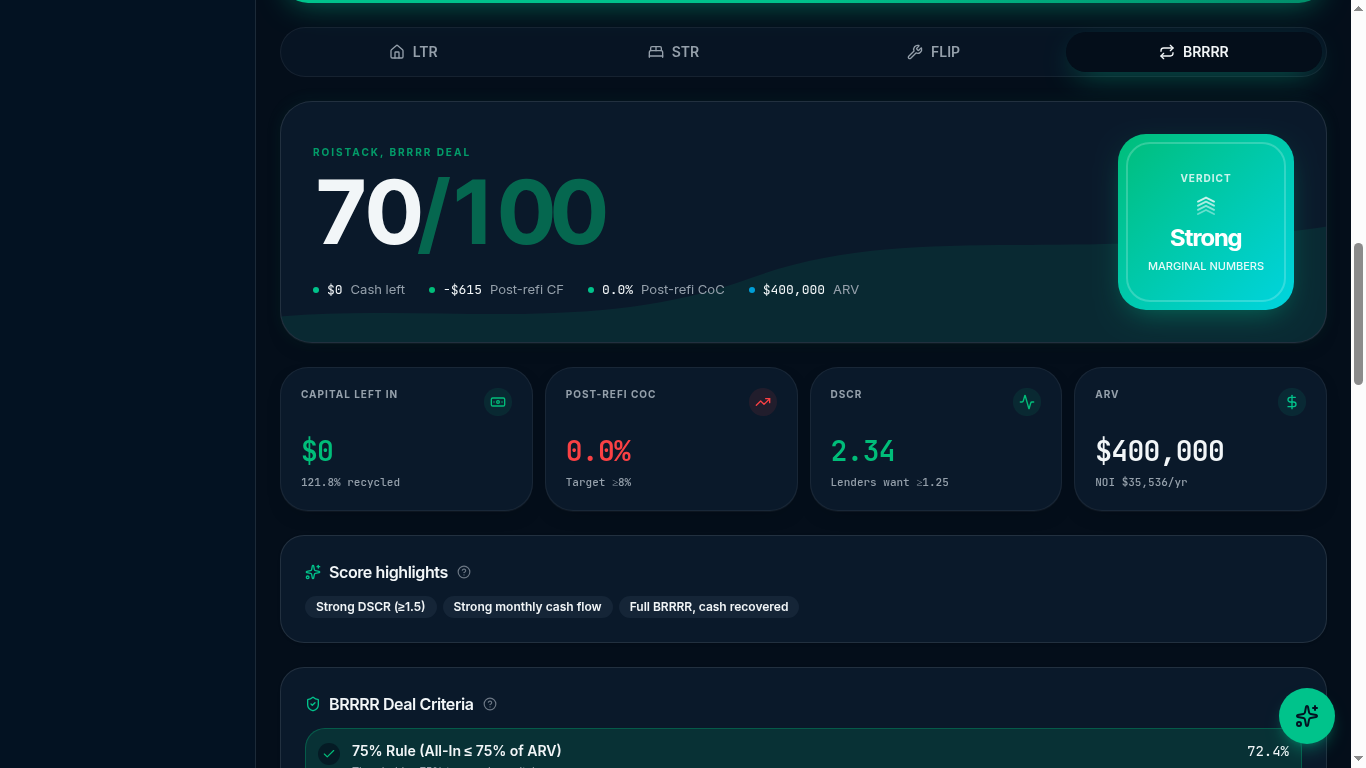Click the house icon on the LTR tab
This screenshot has height=768, width=1366.
click(x=397, y=52)
